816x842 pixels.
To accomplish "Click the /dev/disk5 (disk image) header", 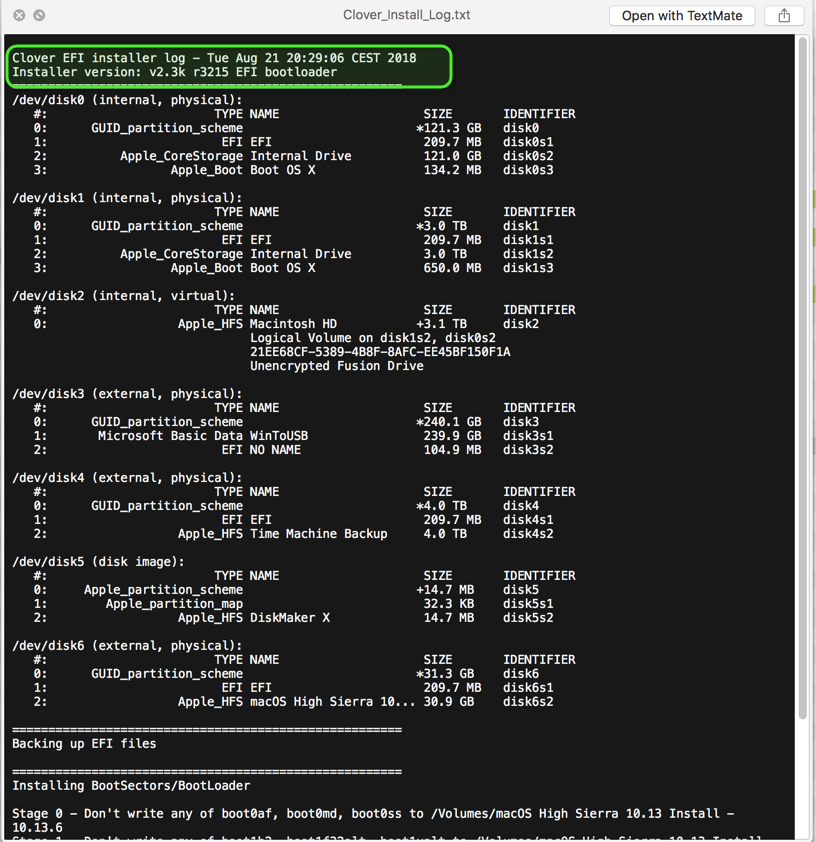I will (98, 562).
